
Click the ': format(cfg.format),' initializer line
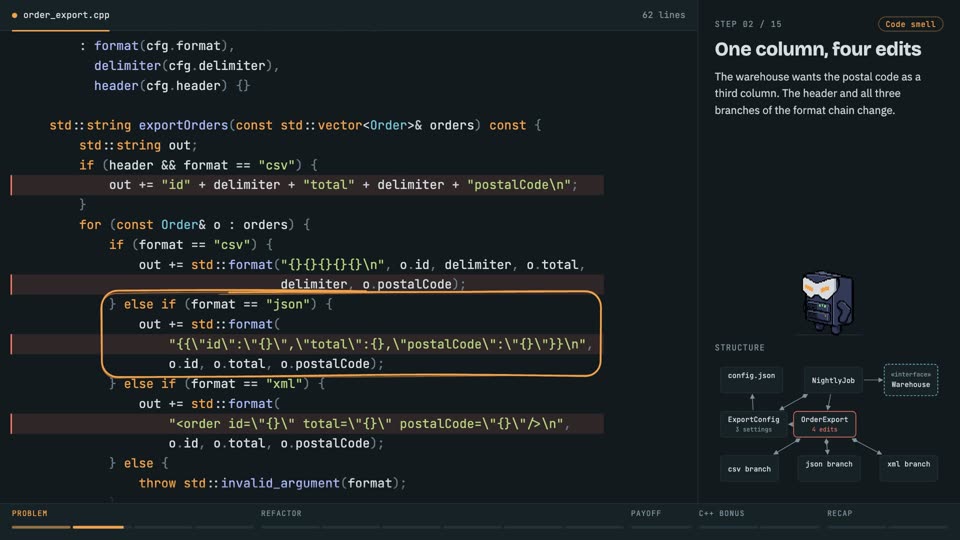157,46
